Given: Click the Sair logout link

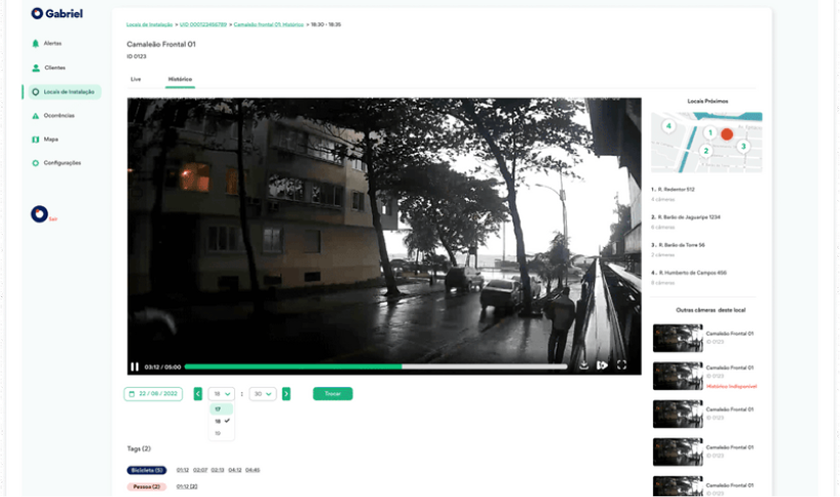Looking at the screenshot, I should coord(53,219).
